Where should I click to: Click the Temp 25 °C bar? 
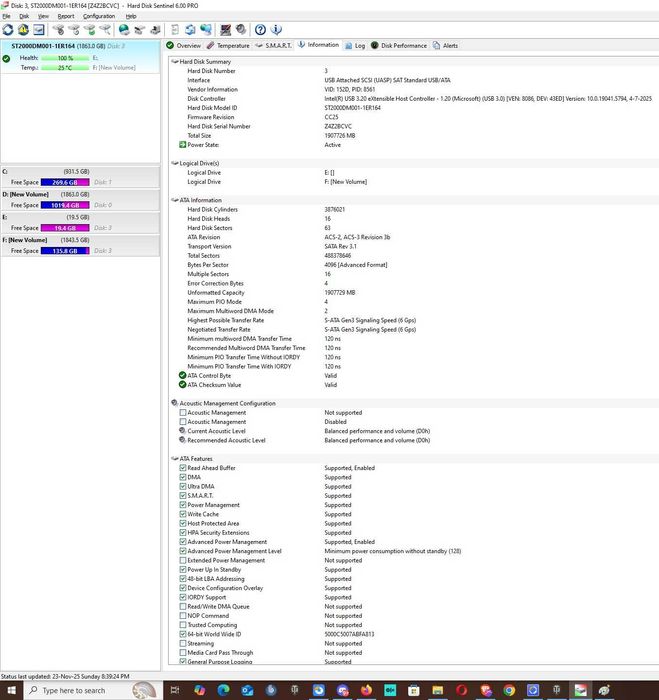click(65, 67)
